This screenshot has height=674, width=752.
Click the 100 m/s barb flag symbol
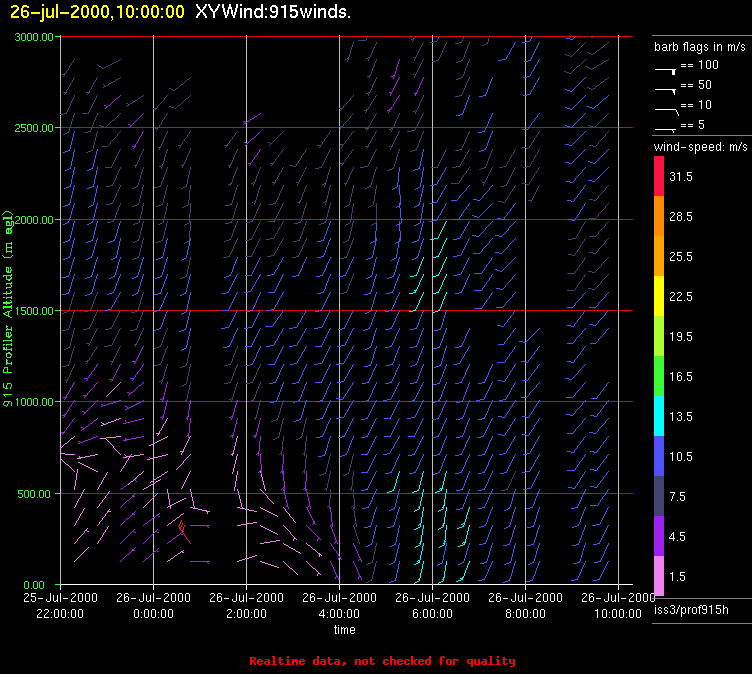click(665, 70)
